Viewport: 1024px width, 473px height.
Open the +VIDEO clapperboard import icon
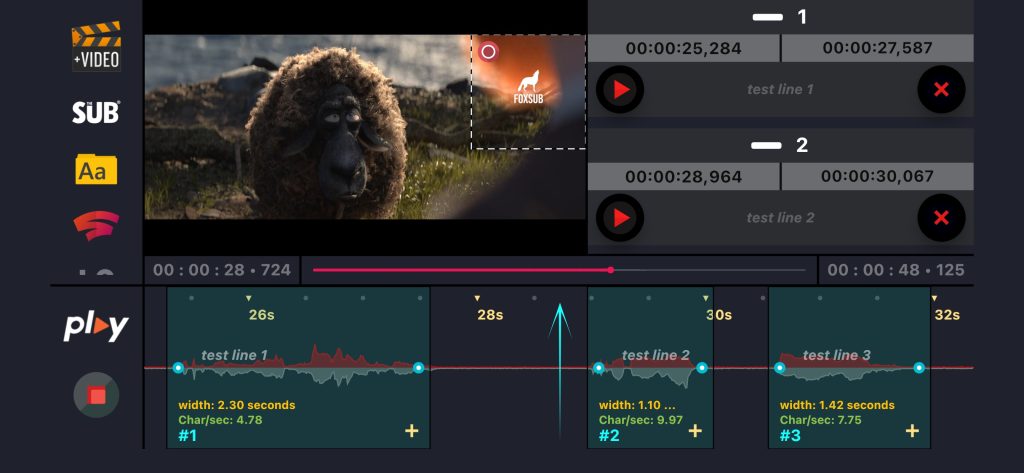[96, 46]
